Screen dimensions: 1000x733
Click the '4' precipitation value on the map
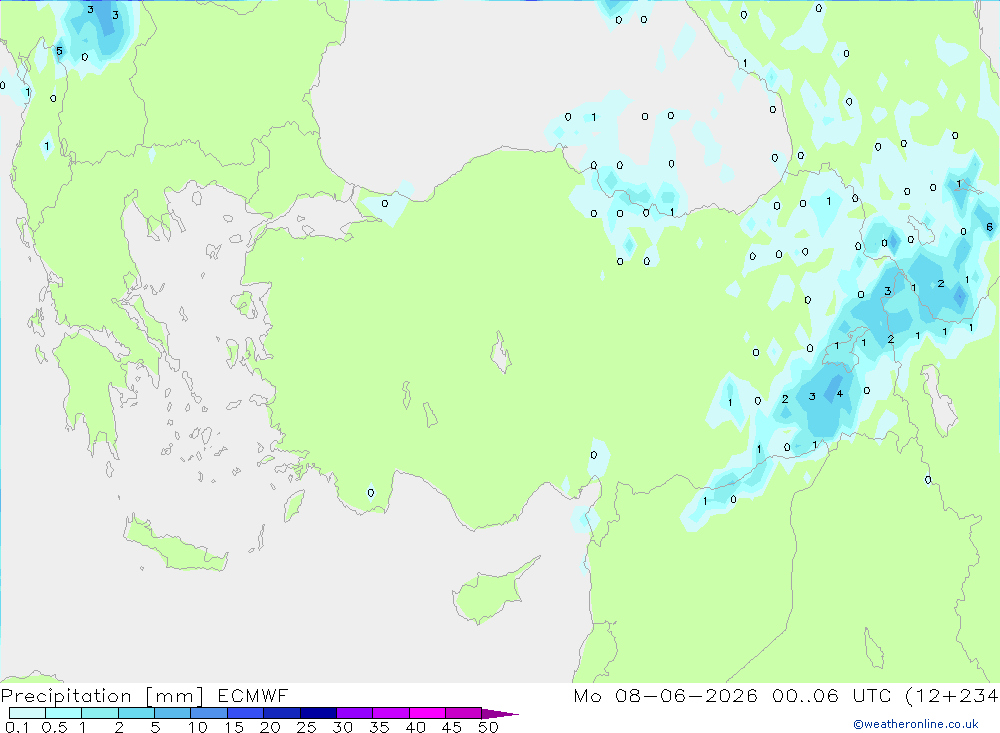click(839, 394)
